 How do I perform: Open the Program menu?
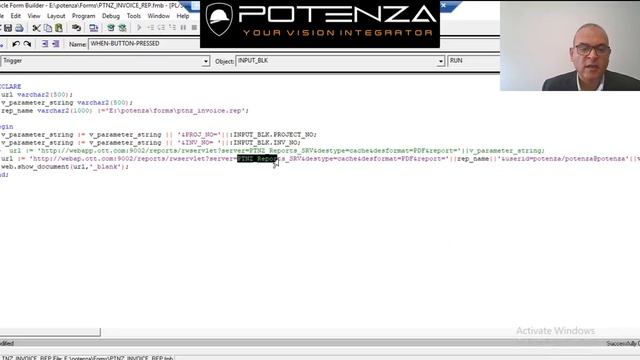point(84,16)
